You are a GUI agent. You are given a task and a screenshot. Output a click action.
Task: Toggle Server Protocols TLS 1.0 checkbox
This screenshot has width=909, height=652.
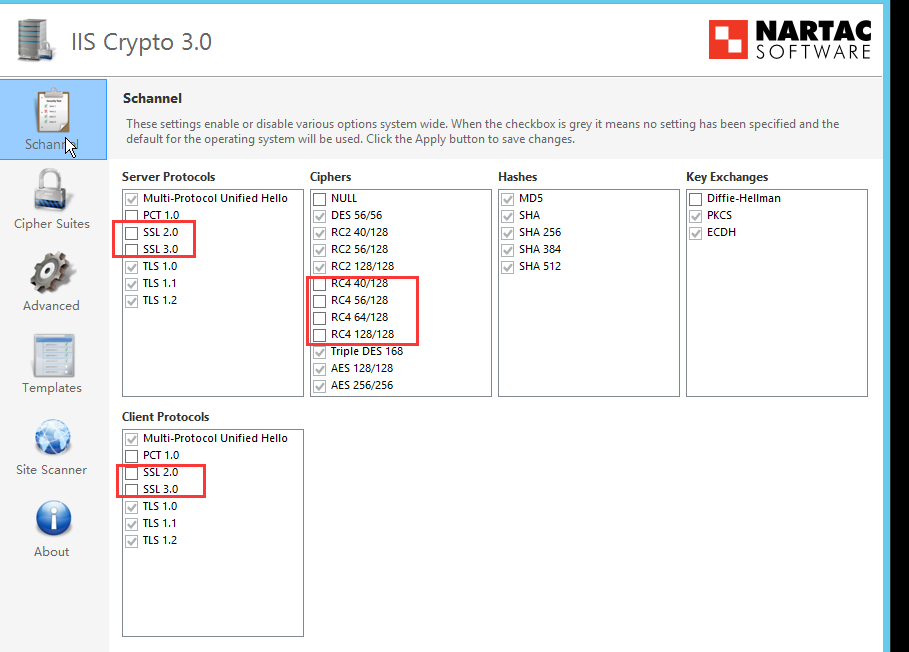pyautogui.click(x=132, y=267)
